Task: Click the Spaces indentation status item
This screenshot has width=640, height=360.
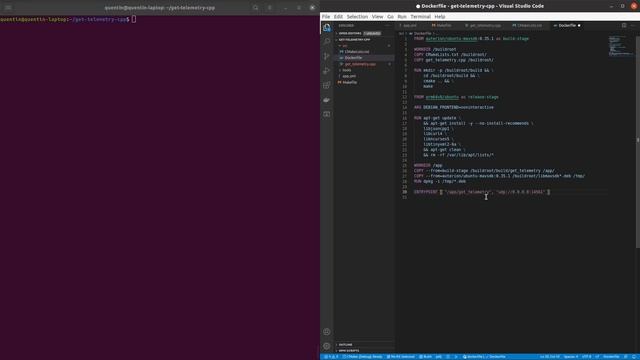Action: click(571, 357)
